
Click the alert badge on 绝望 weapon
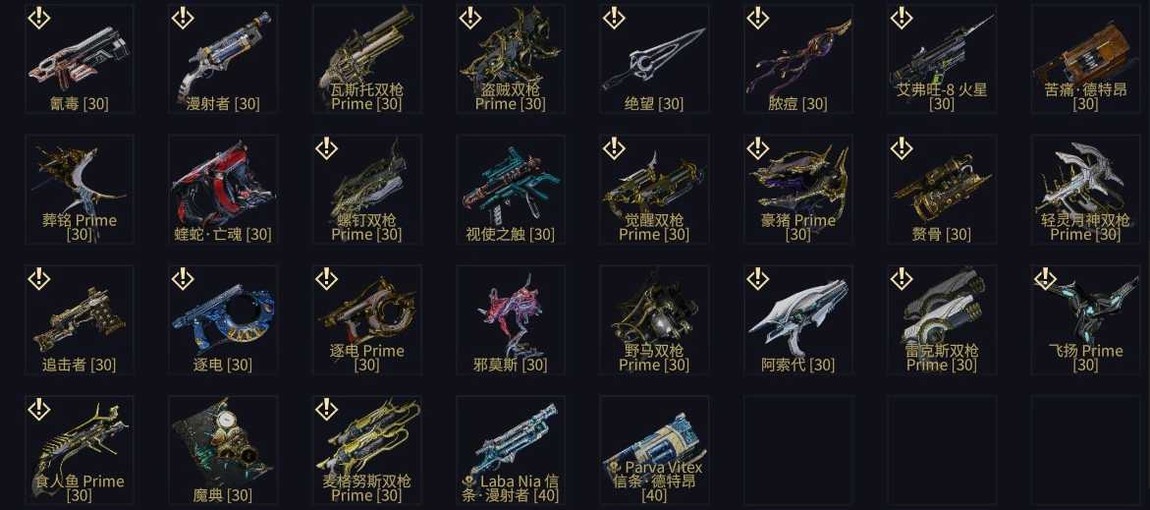click(613, 18)
